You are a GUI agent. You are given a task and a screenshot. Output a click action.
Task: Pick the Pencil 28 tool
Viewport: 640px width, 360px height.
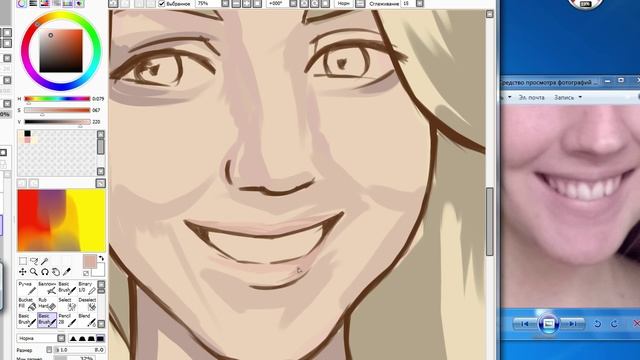67,320
